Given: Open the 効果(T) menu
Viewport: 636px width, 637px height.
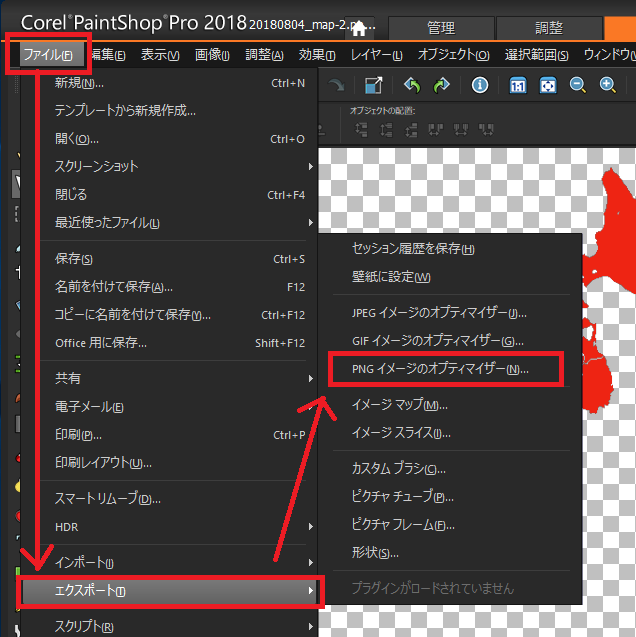Looking at the screenshot, I should pyautogui.click(x=317, y=55).
